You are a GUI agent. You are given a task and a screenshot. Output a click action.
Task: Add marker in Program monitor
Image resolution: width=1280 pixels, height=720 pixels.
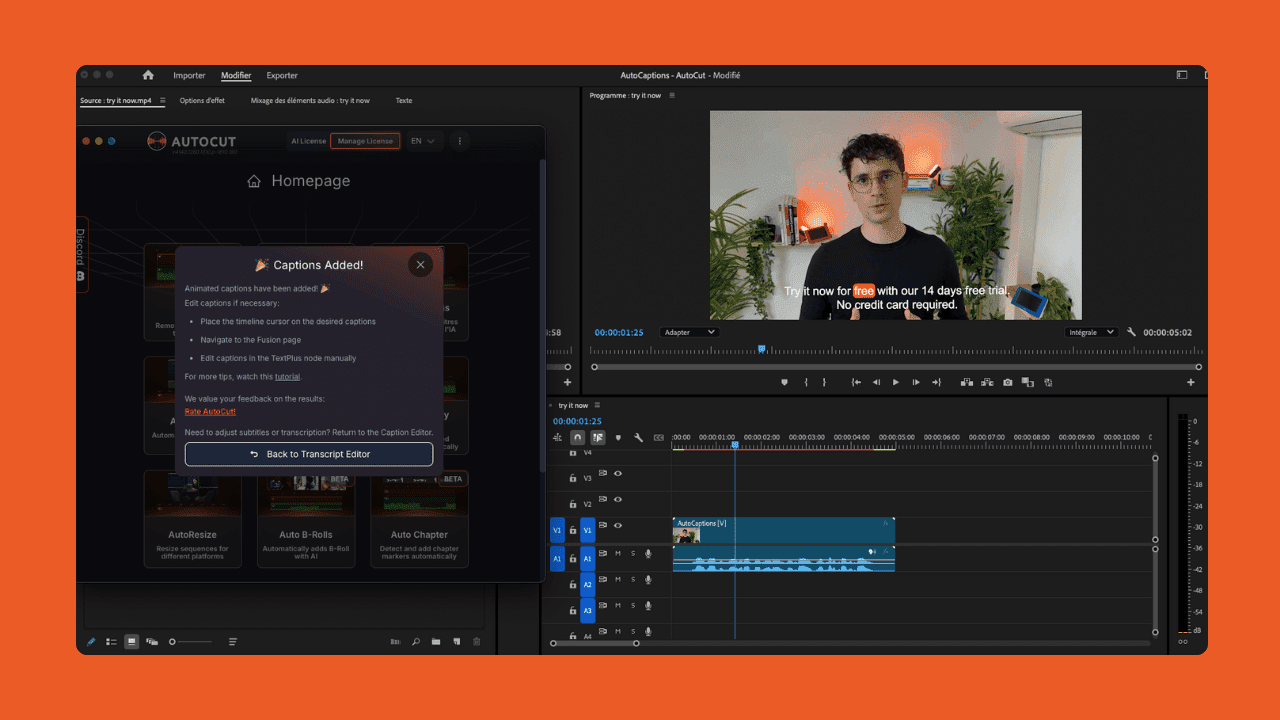tap(785, 382)
